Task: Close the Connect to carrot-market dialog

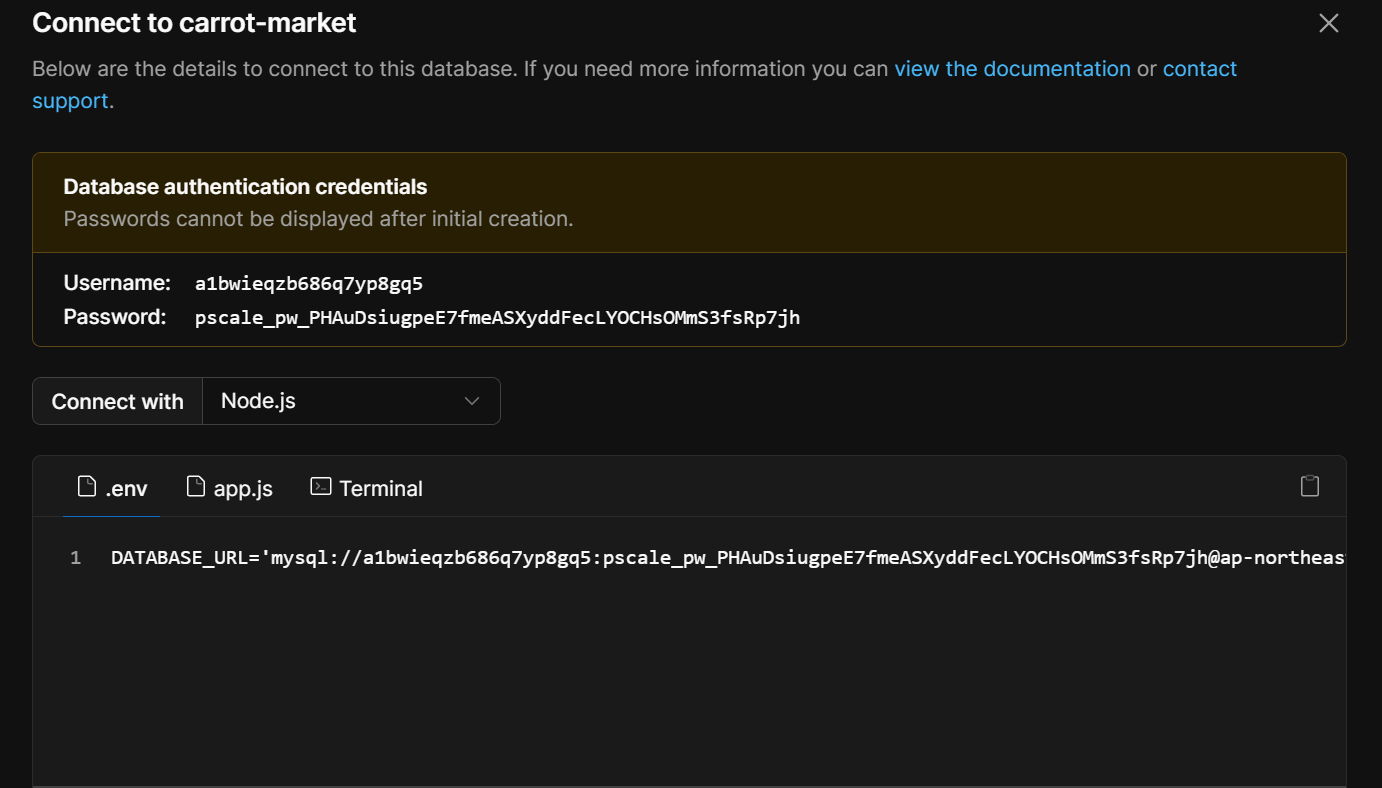Action: pyautogui.click(x=1328, y=23)
